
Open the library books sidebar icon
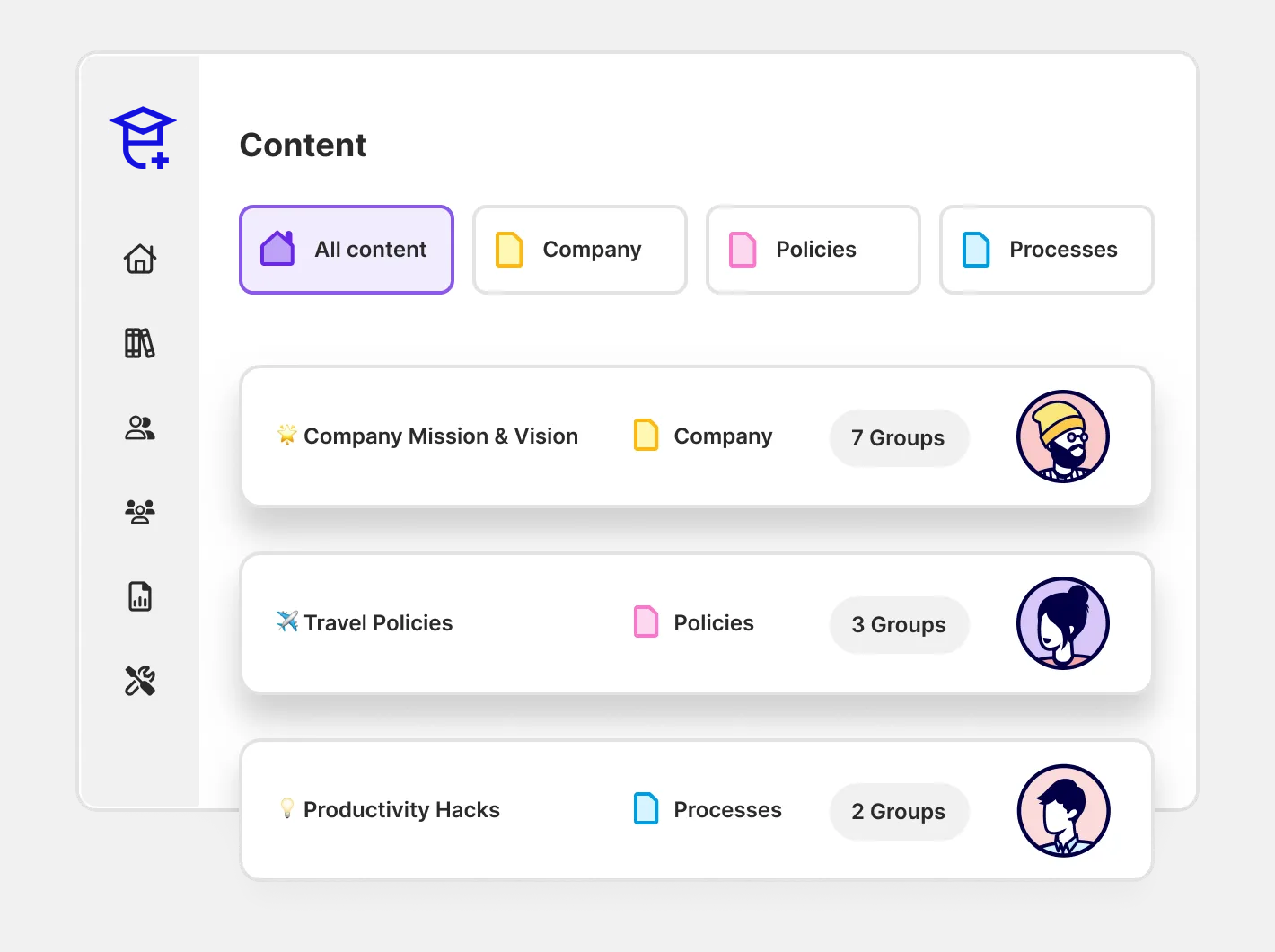click(140, 343)
